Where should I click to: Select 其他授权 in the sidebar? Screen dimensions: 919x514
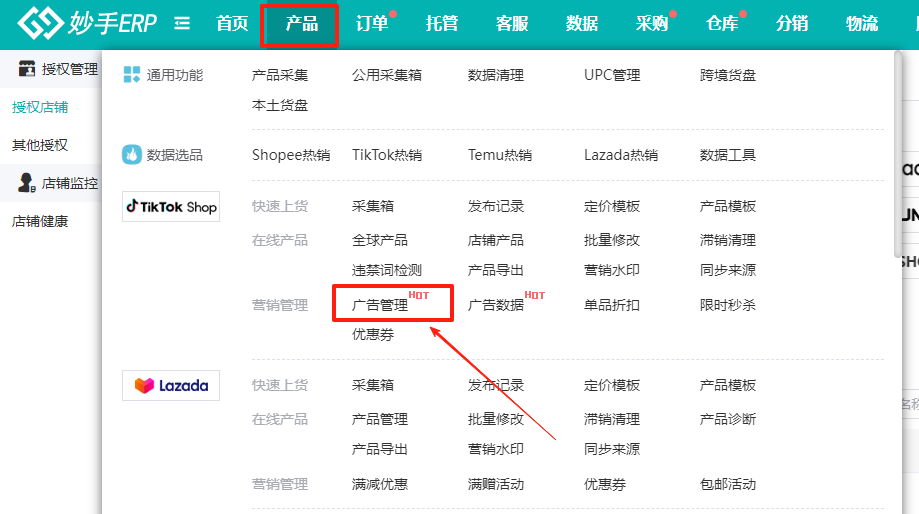(40, 145)
